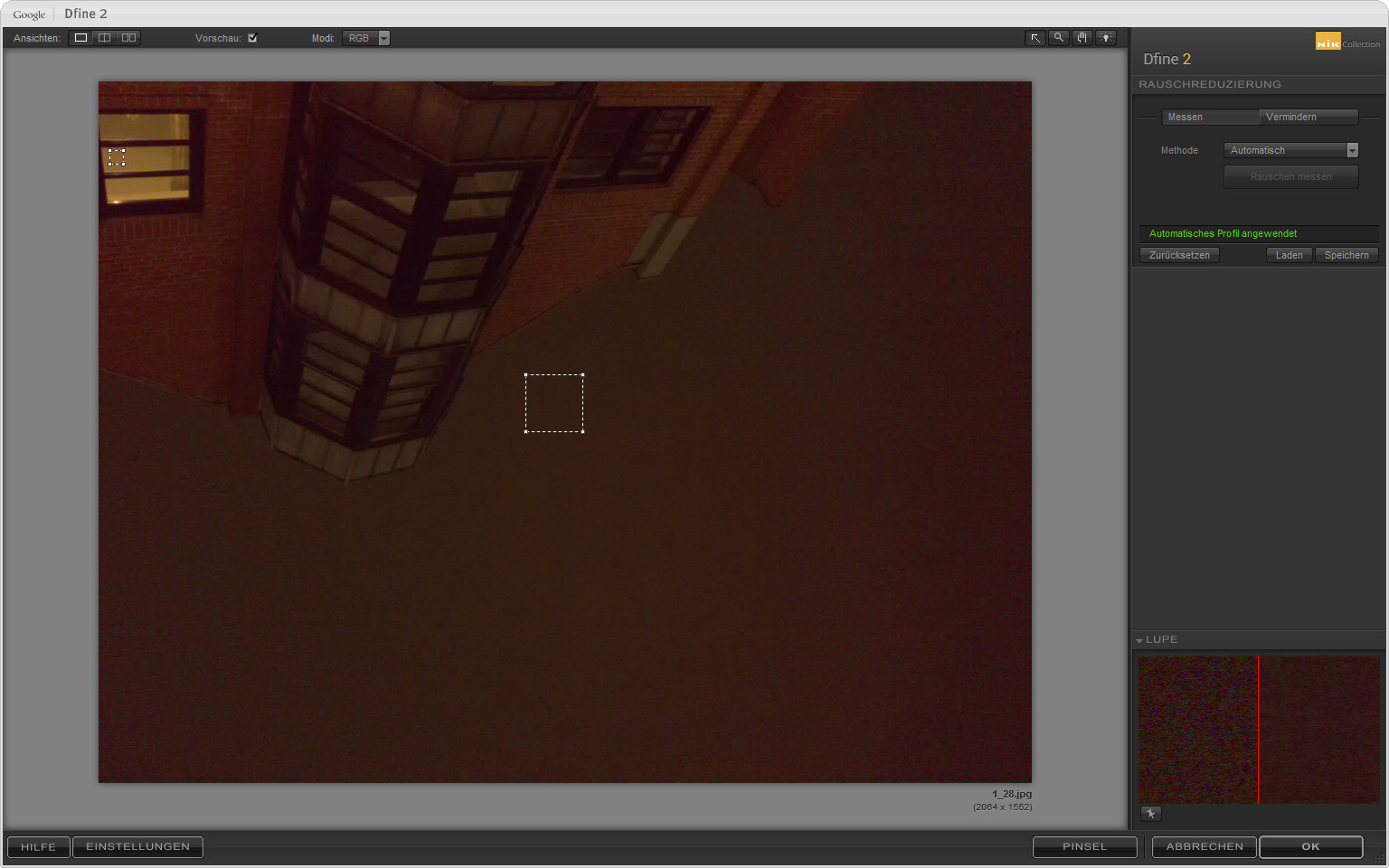Click the loupe preview thumbnail
Image resolution: width=1389 pixels, height=868 pixels.
[x=1258, y=730]
